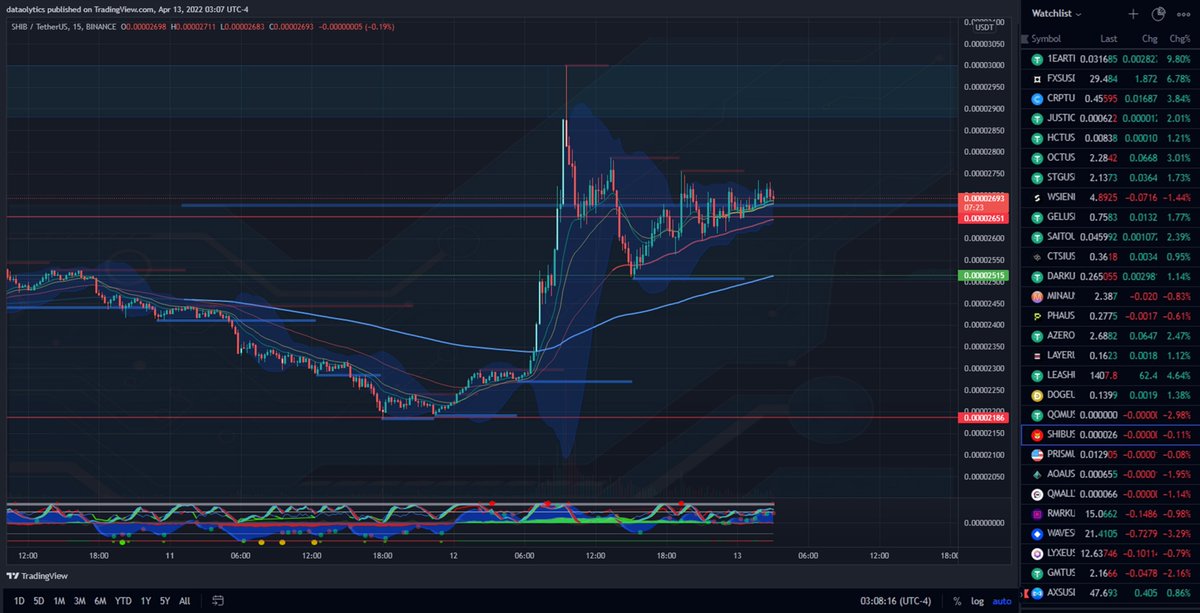Select the LYXEUS watchlist row
The width and height of the screenshot is (1200, 613).
pyautogui.click(x=1110, y=553)
